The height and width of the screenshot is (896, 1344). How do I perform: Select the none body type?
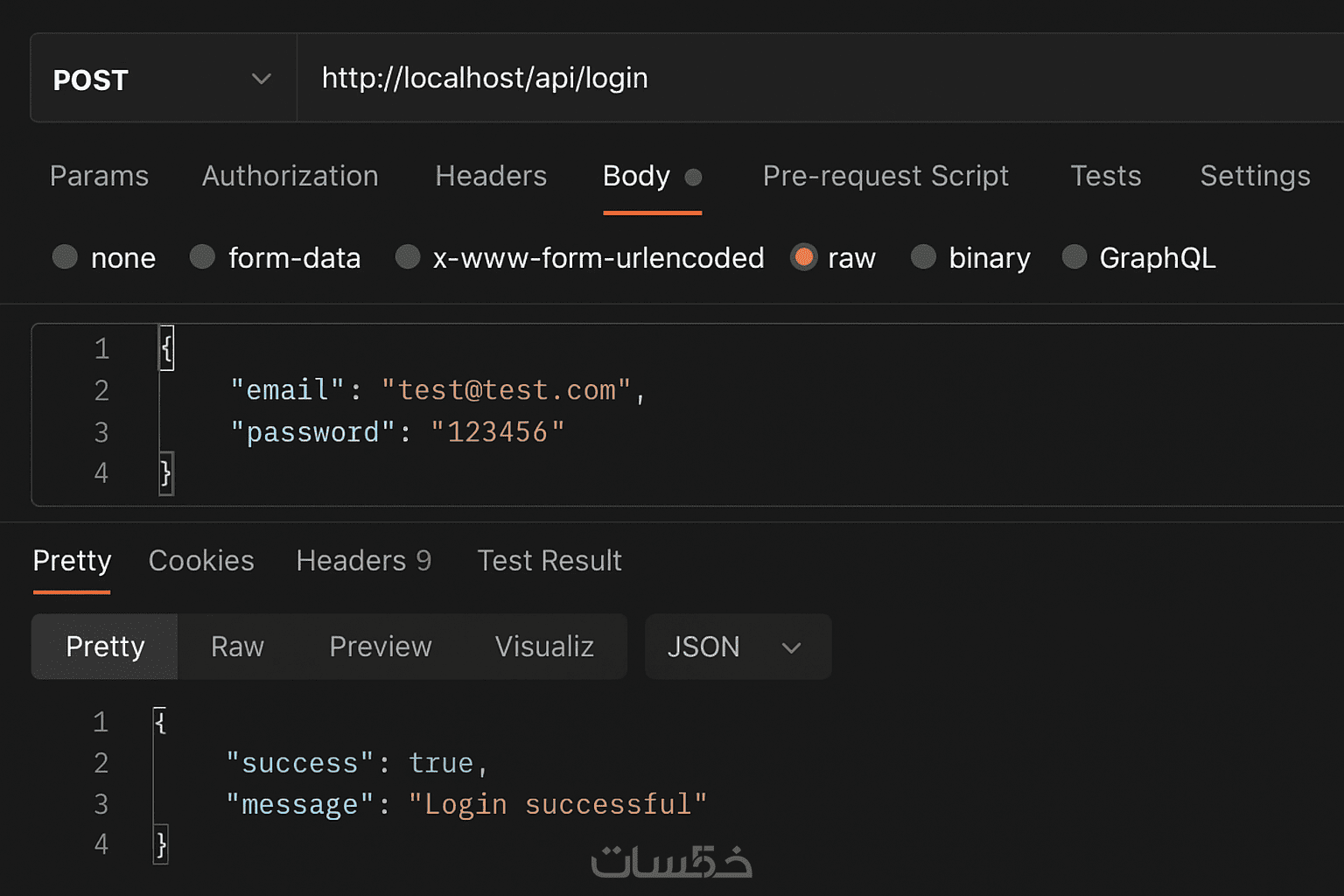point(66,257)
